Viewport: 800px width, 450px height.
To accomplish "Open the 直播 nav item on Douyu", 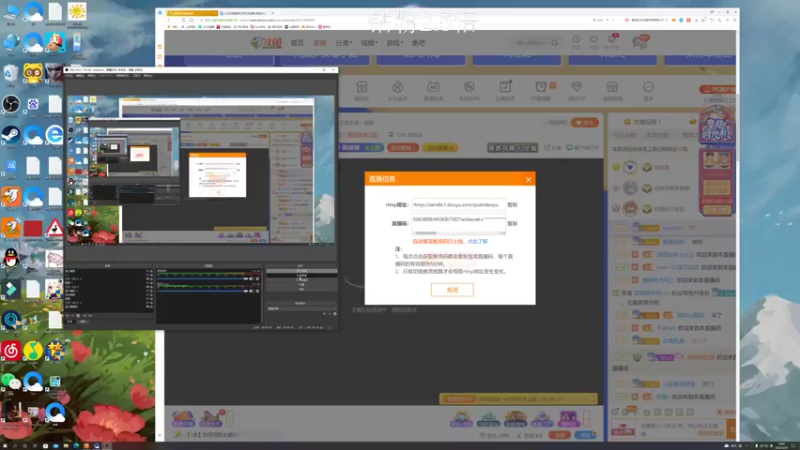I will [319, 43].
